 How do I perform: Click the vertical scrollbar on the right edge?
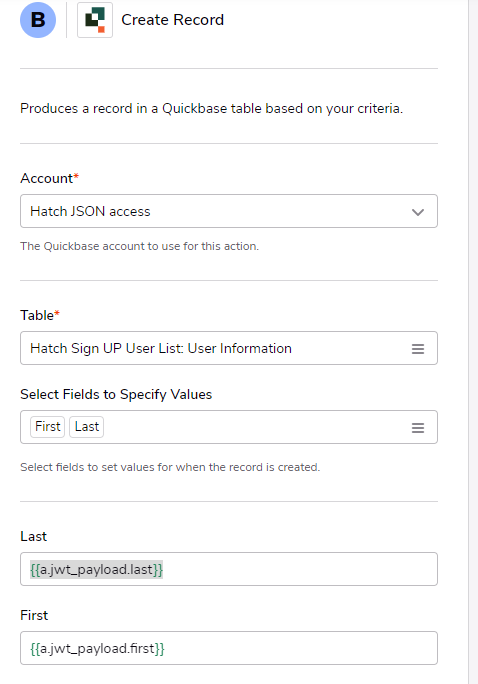point(473,342)
